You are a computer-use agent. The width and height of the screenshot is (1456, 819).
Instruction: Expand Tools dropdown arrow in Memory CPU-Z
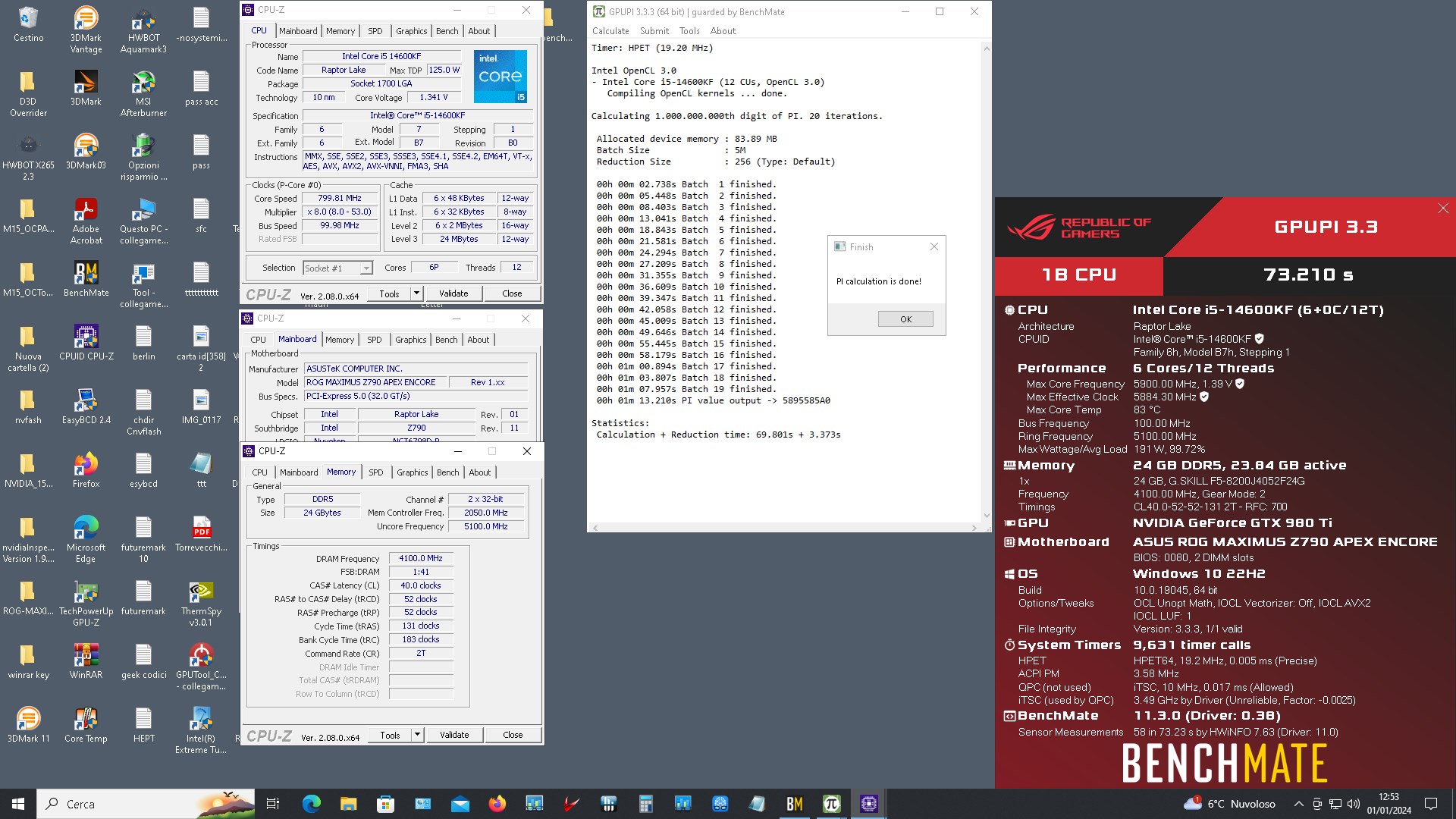417,735
